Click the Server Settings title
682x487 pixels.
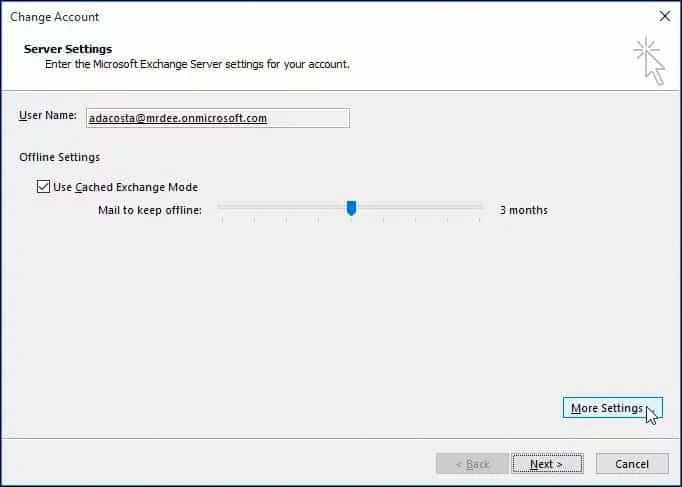coord(68,49)
